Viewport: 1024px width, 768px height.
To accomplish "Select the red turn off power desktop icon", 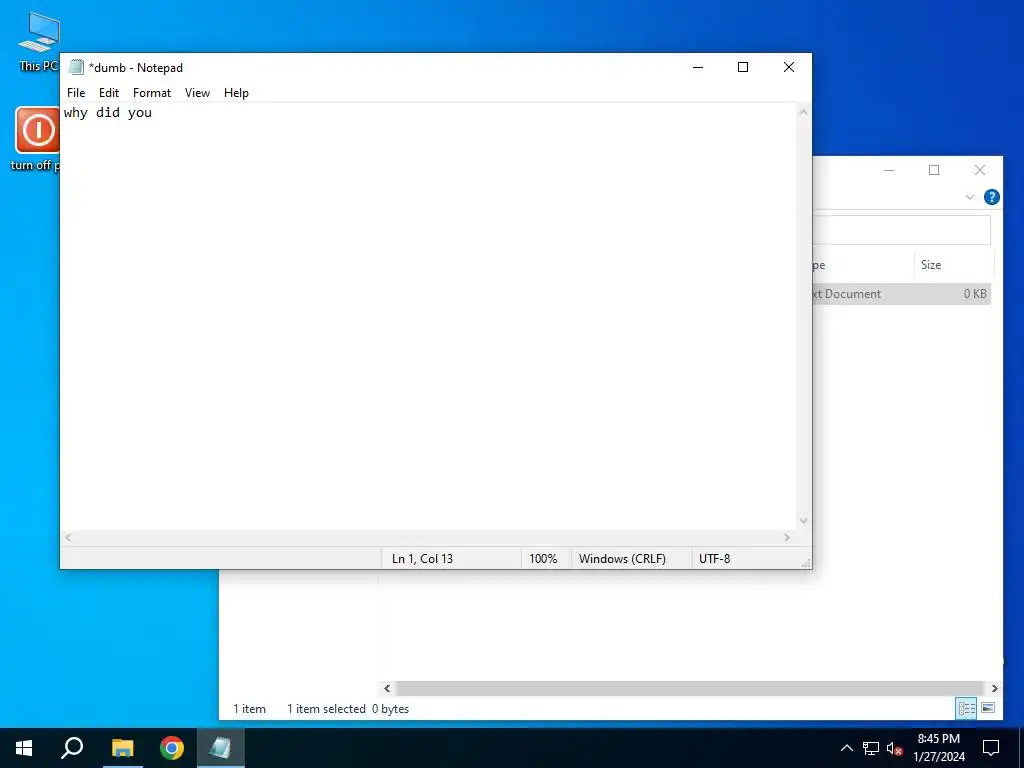I will click(37, 139).
